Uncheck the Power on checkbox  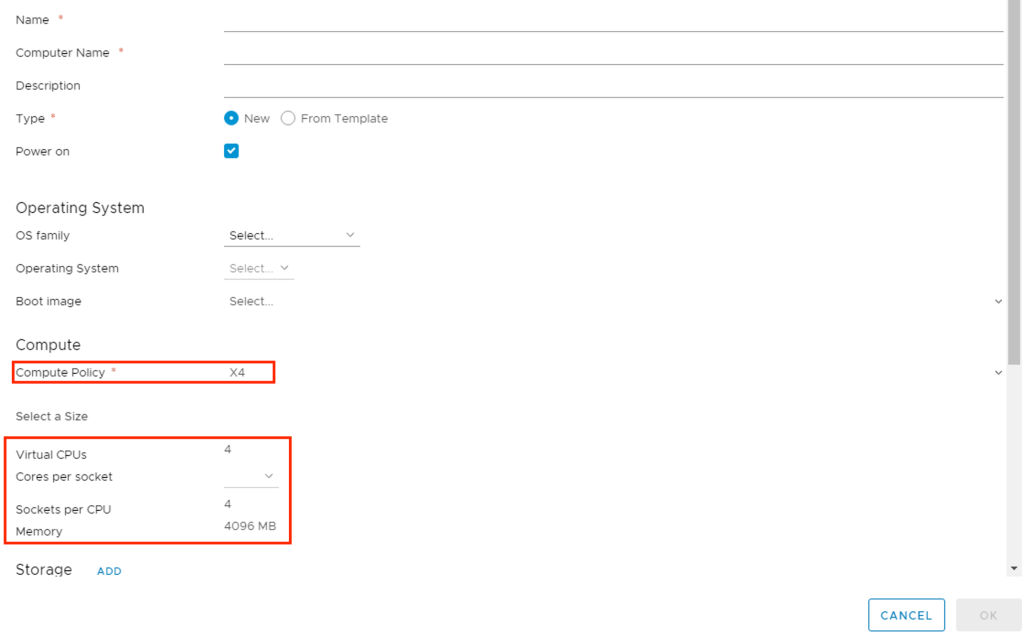click(231, 151)
